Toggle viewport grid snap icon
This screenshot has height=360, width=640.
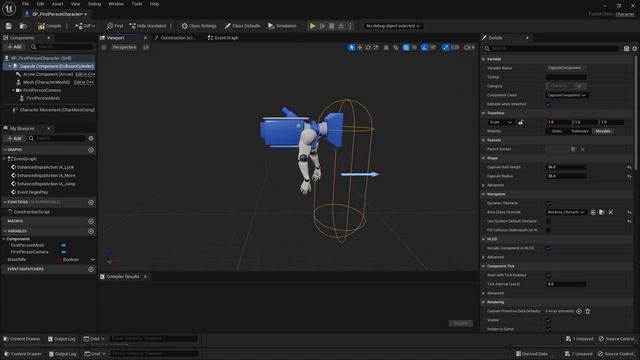[x=406, y=47]
